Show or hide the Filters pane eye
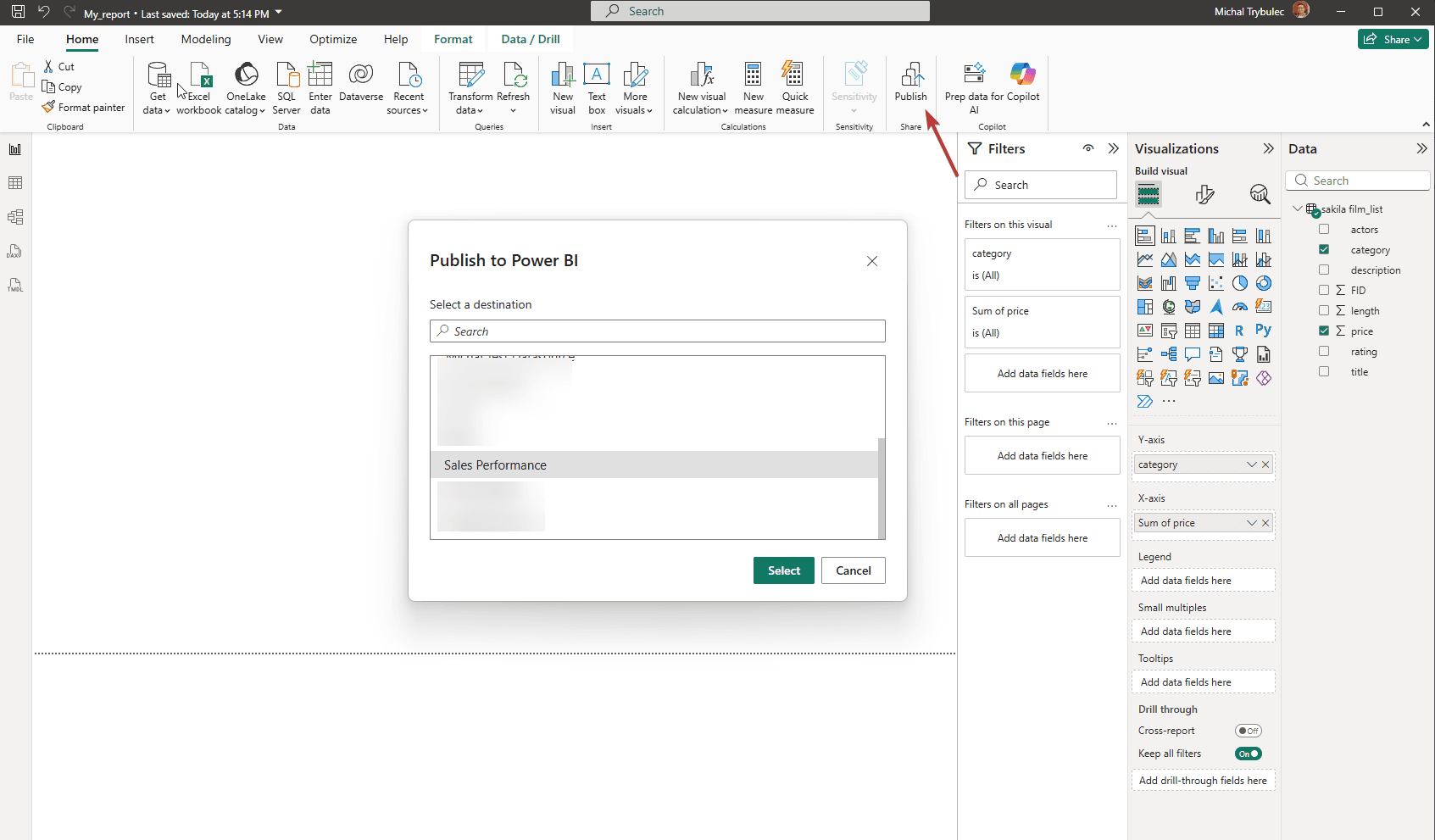This screenshot has width=1435, height=840. [1088, 148]
